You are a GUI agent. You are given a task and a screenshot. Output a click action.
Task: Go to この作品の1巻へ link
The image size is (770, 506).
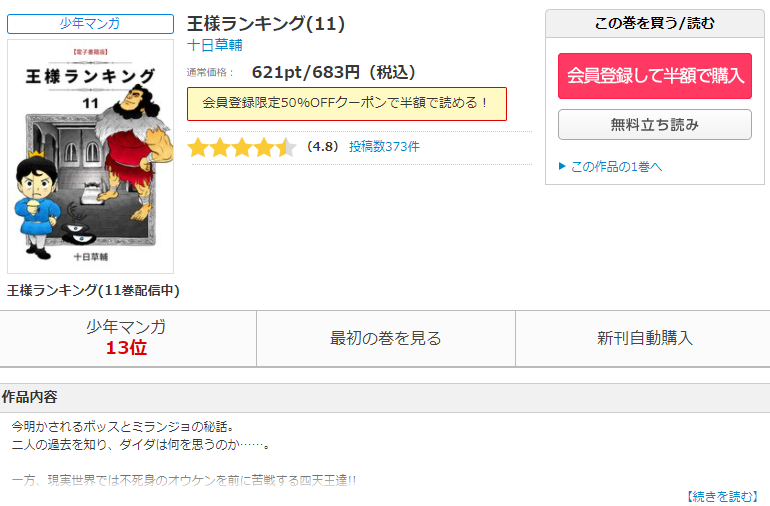pyautogui.click(x=616, y=167)
